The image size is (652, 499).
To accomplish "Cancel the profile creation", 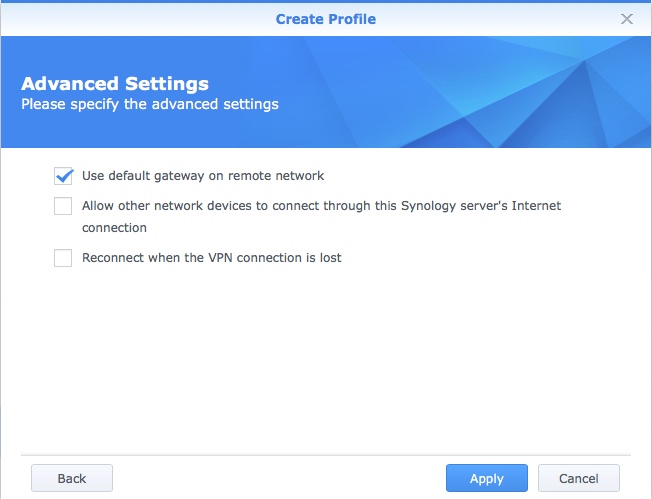I will pyautogui.click(x=578, y=478).
